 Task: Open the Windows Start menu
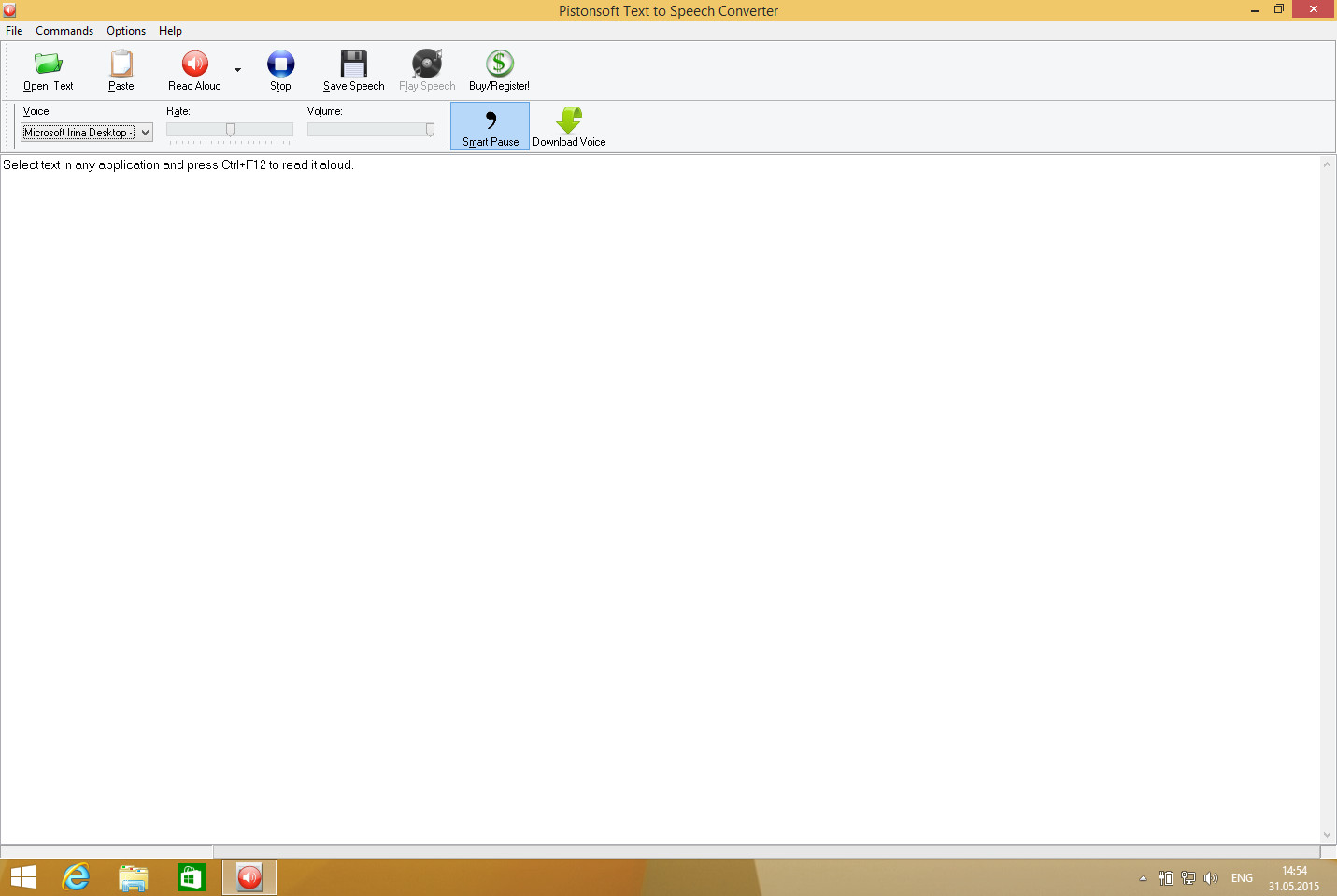(x=22, y=877)
